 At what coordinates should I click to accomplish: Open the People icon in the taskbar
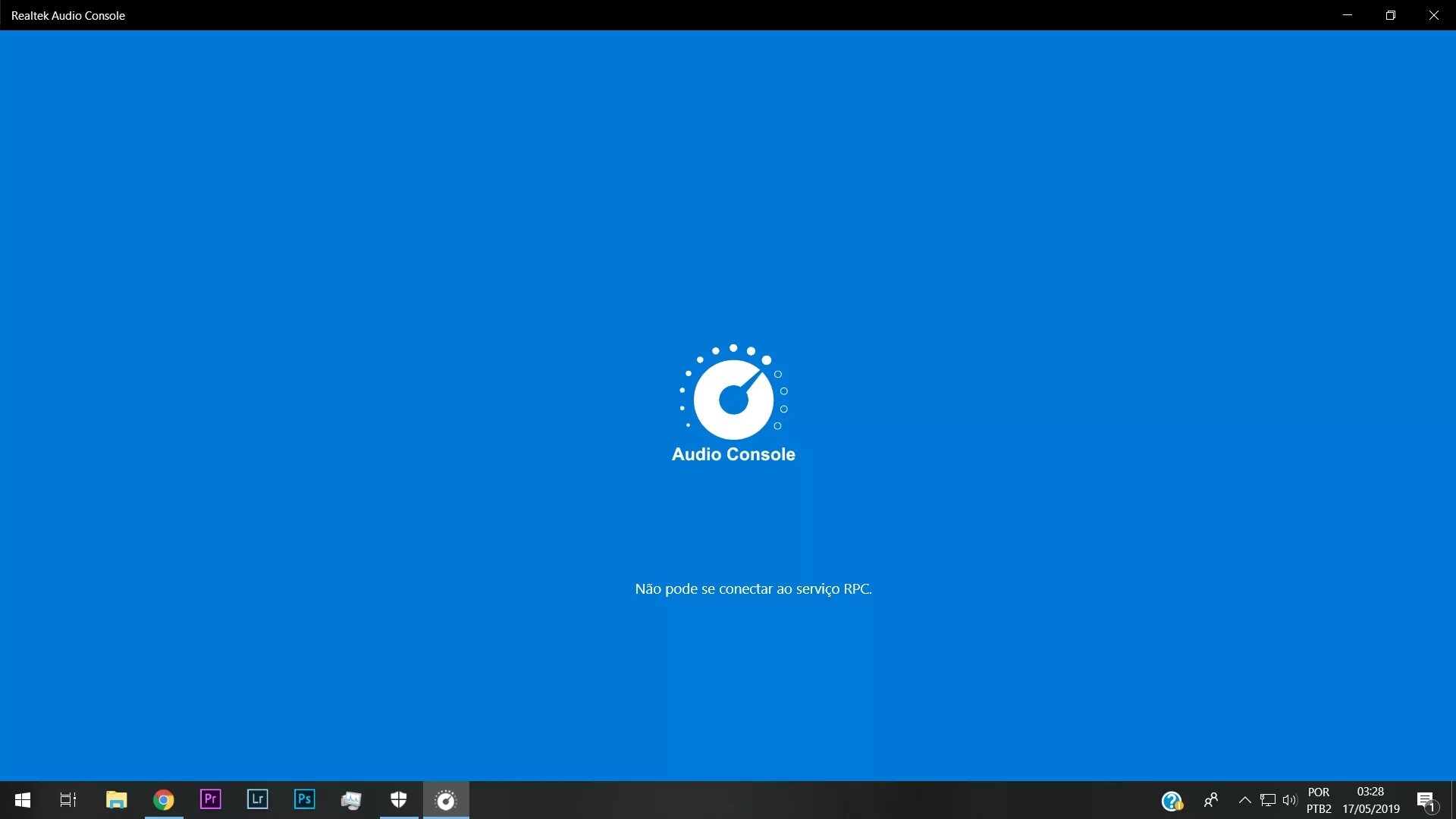(x=1211, y=800)
